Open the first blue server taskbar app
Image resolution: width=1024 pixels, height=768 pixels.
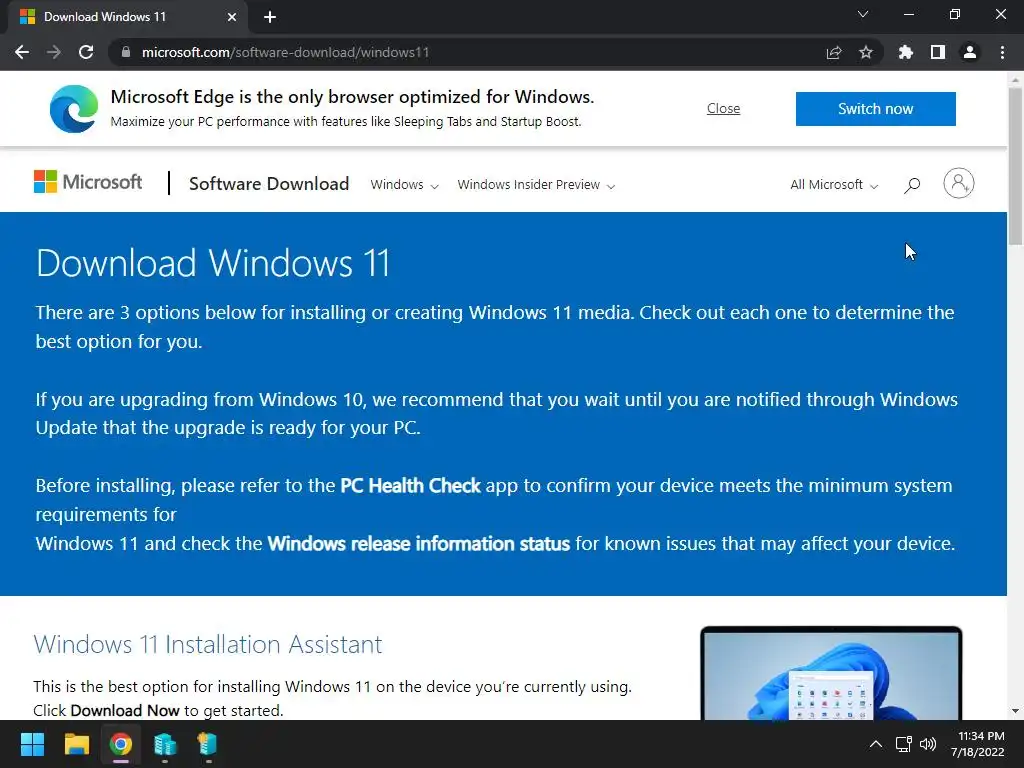tap(165, 744)
